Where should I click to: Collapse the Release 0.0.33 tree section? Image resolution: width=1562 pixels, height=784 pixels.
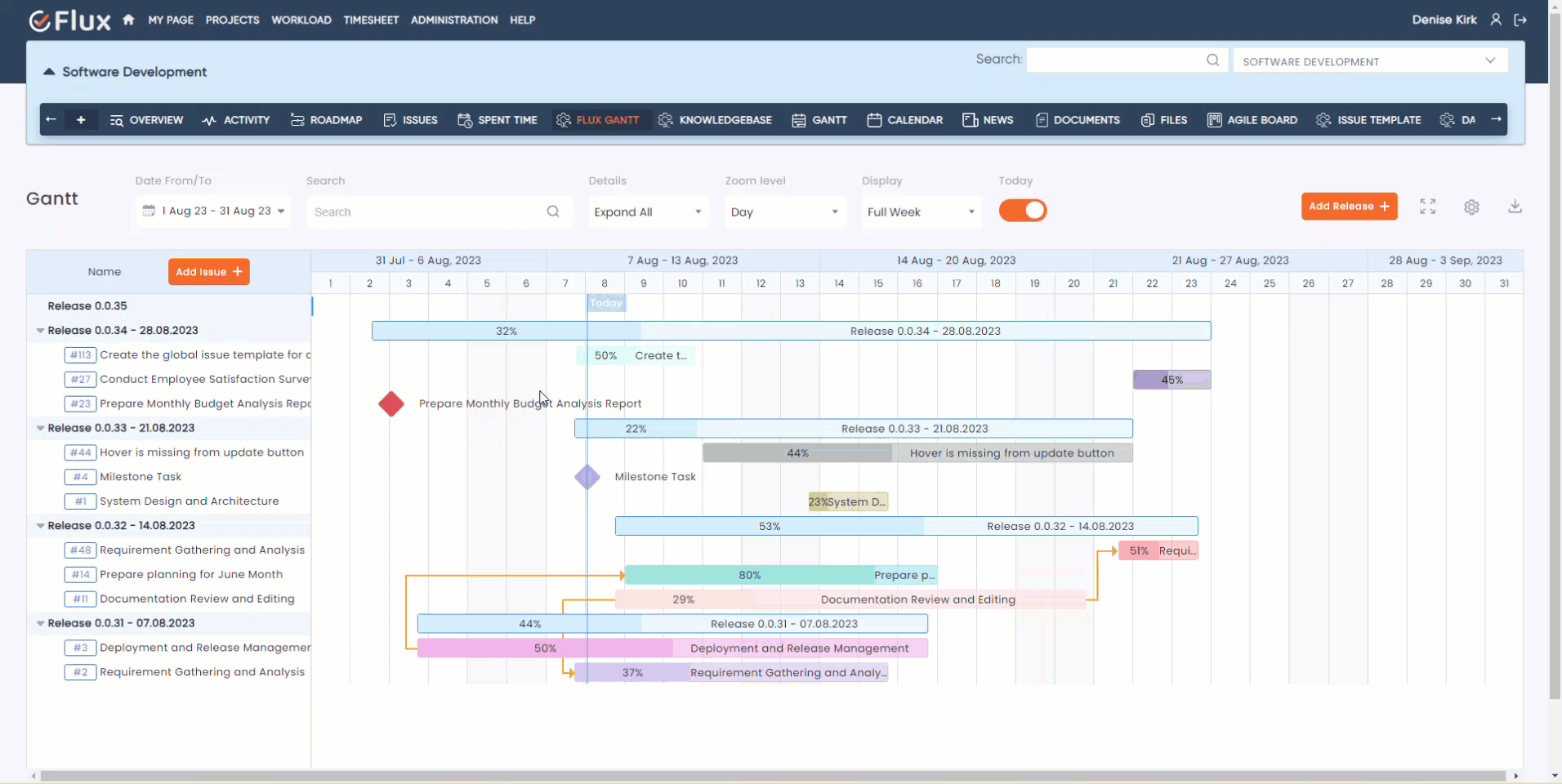coord(40,428)
